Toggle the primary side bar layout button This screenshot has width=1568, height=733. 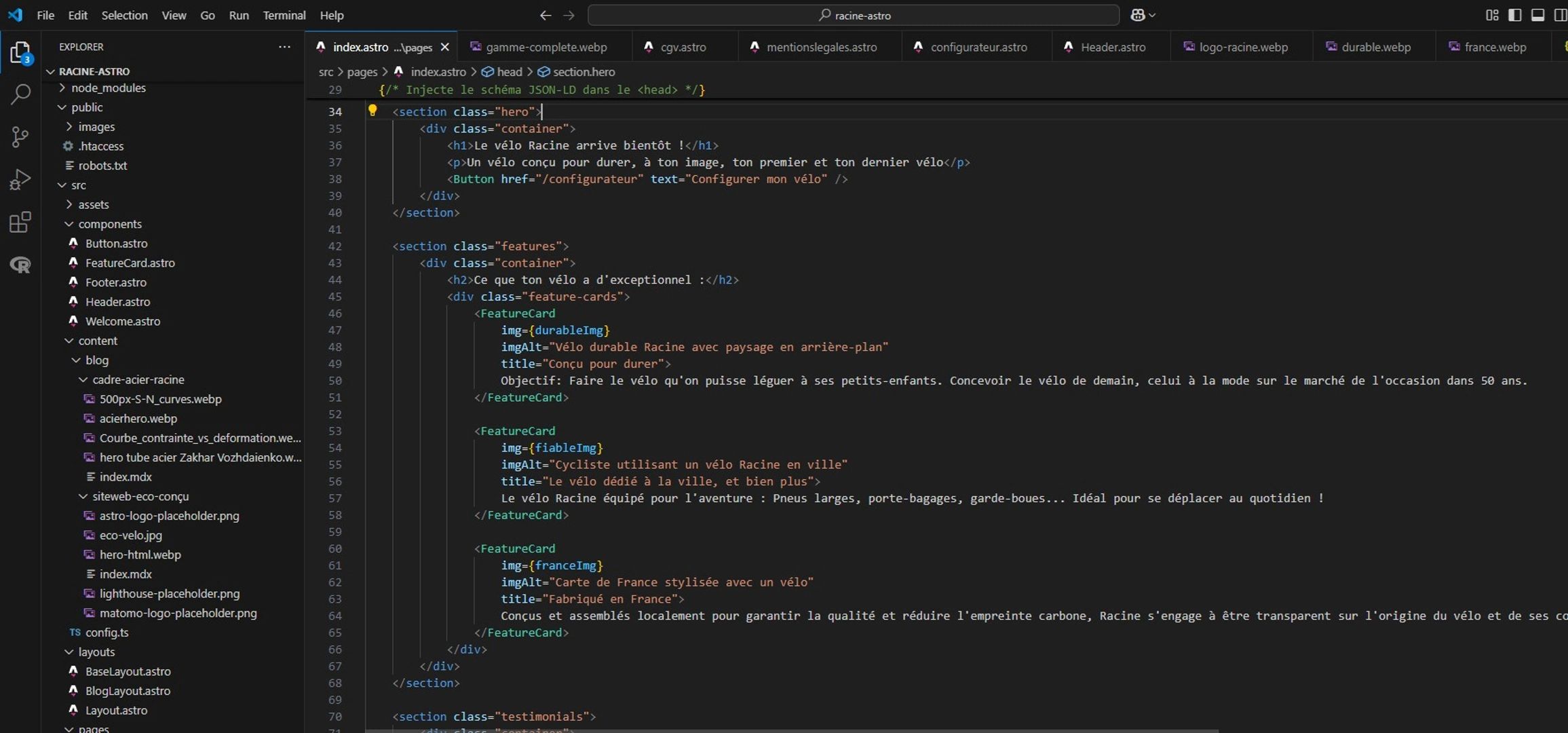pyautogui.click(x=1514, y=15)
